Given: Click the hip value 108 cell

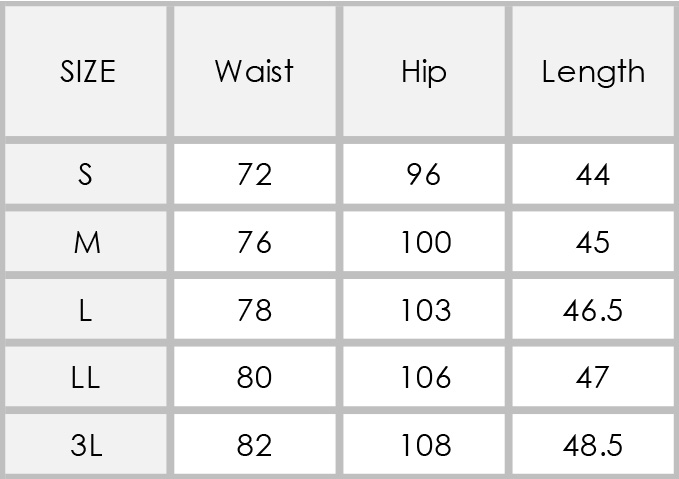Looking at the screenshot, I should pos(424,444).
